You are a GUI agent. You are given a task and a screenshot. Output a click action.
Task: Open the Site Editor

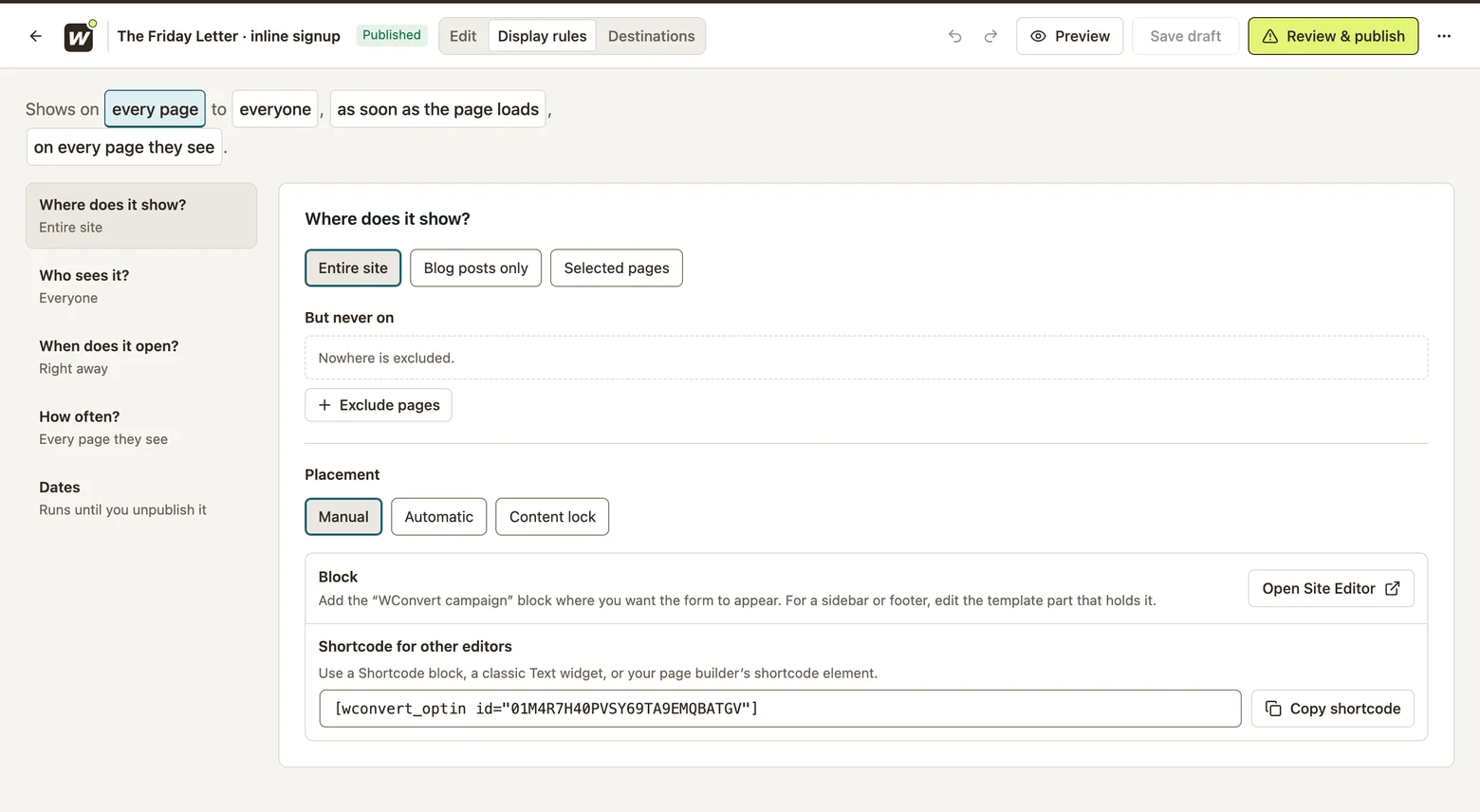(x=1331, y=588)
